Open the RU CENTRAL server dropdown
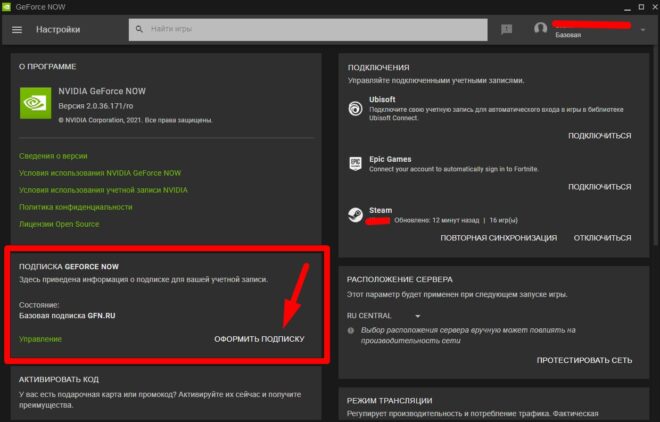This screenshot has width=660, height=422. click(x=383, y=316)
